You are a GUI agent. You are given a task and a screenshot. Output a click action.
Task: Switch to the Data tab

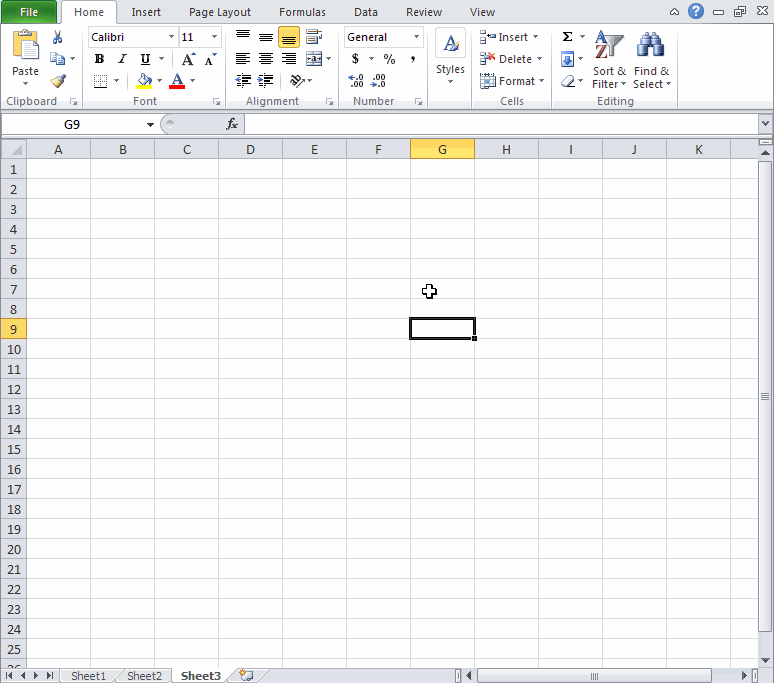pyautogui.click(x=366, y=12)
